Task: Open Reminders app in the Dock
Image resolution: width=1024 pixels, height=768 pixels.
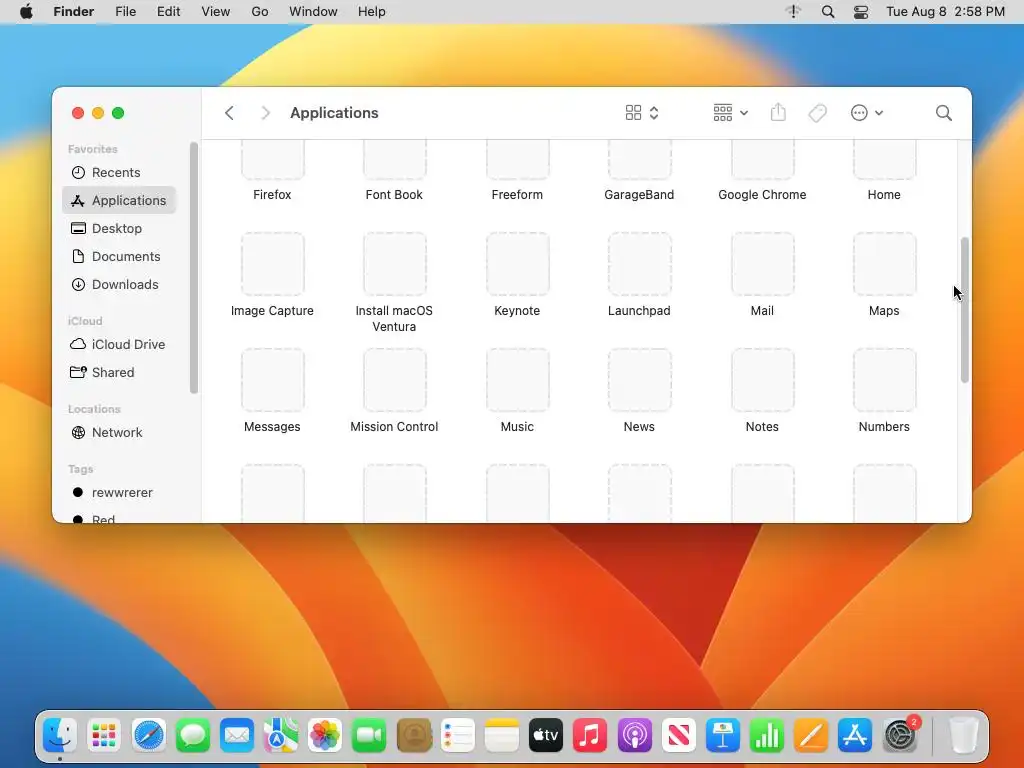Action: pyautogui.click(x=457, y=735)
